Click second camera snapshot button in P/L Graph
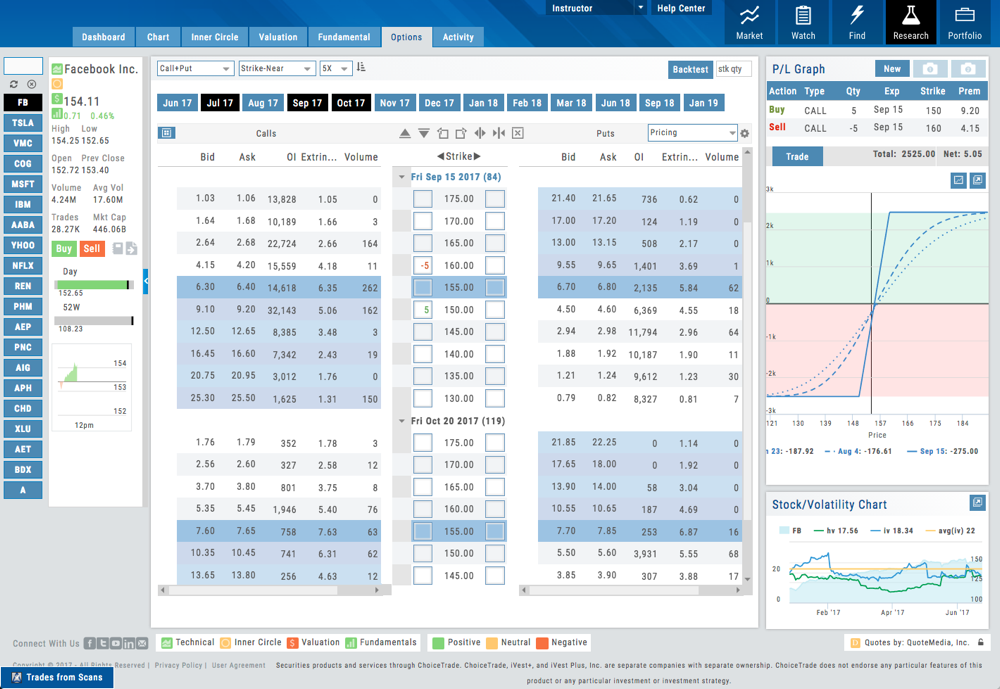This screenshot has width=1000, height=689. click(968, 69)
